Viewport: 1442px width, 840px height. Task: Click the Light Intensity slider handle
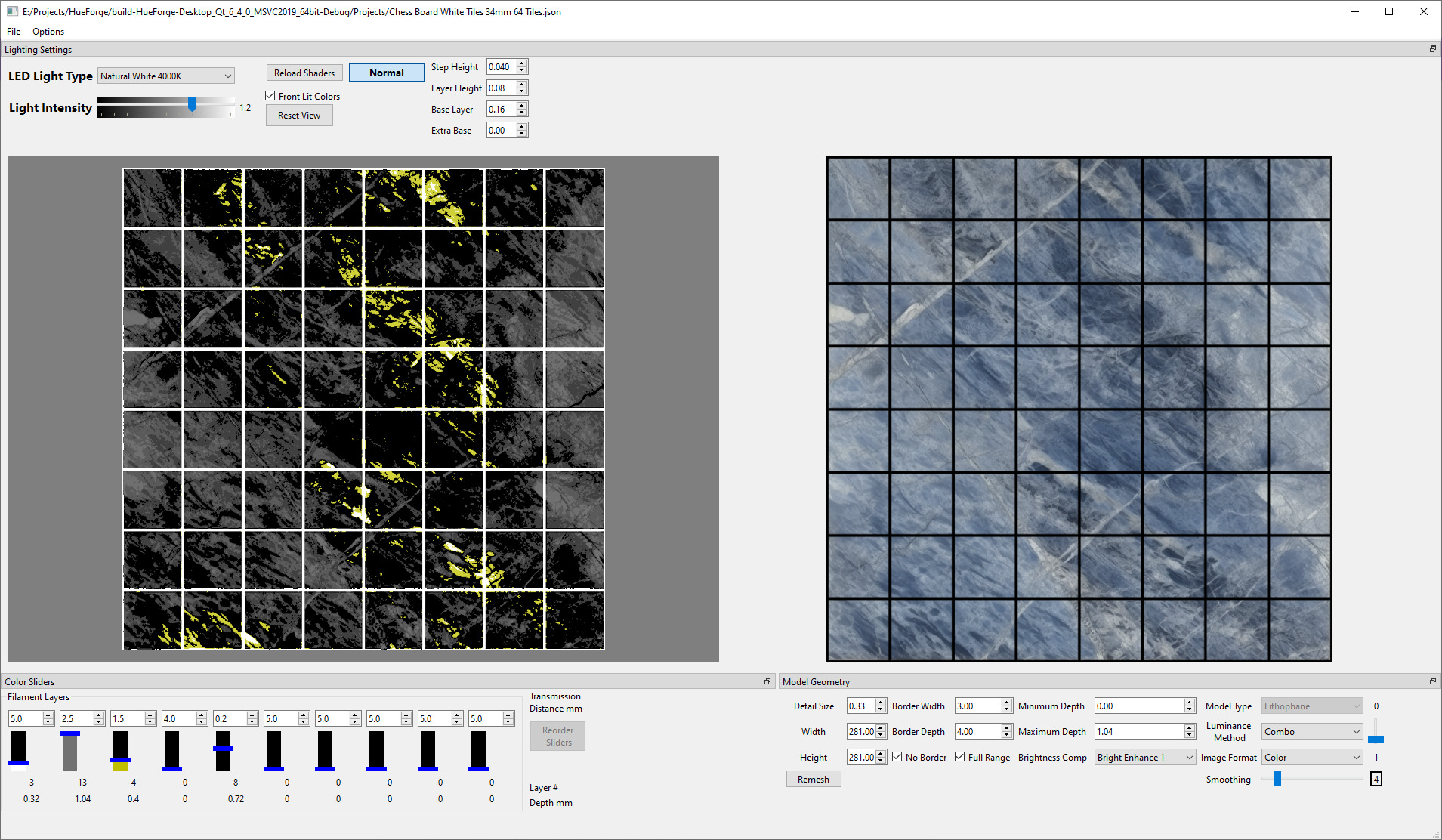(193, 105)
